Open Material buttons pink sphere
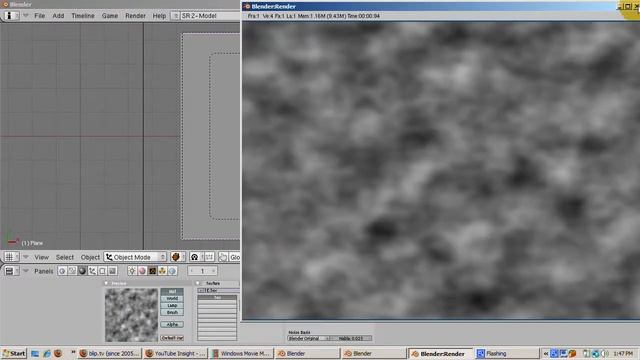The width and height of the screenshot is (640, 360). [x=142, y=271]
